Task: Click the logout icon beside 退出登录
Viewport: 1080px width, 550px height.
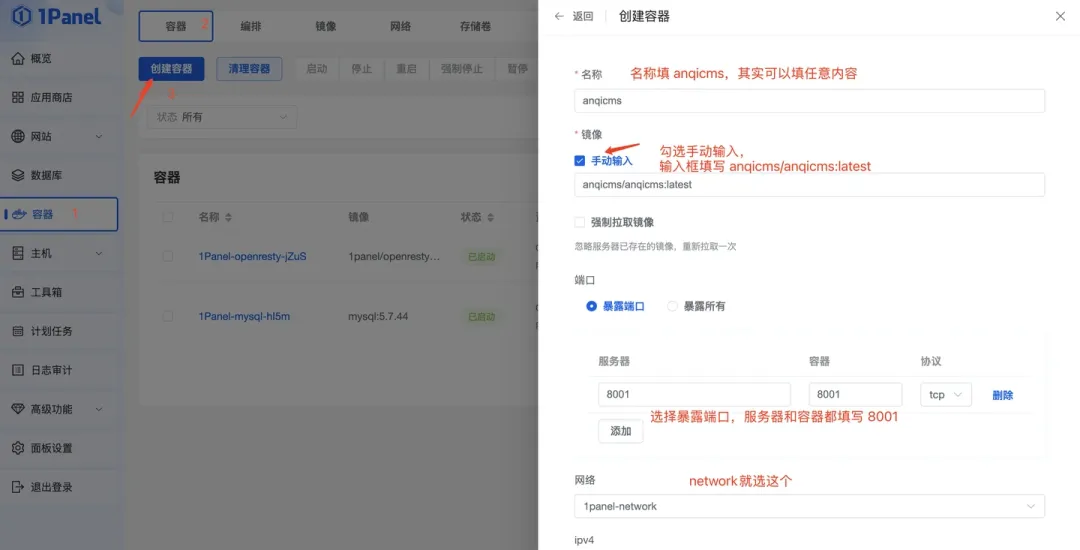Action: coord(18,487)
